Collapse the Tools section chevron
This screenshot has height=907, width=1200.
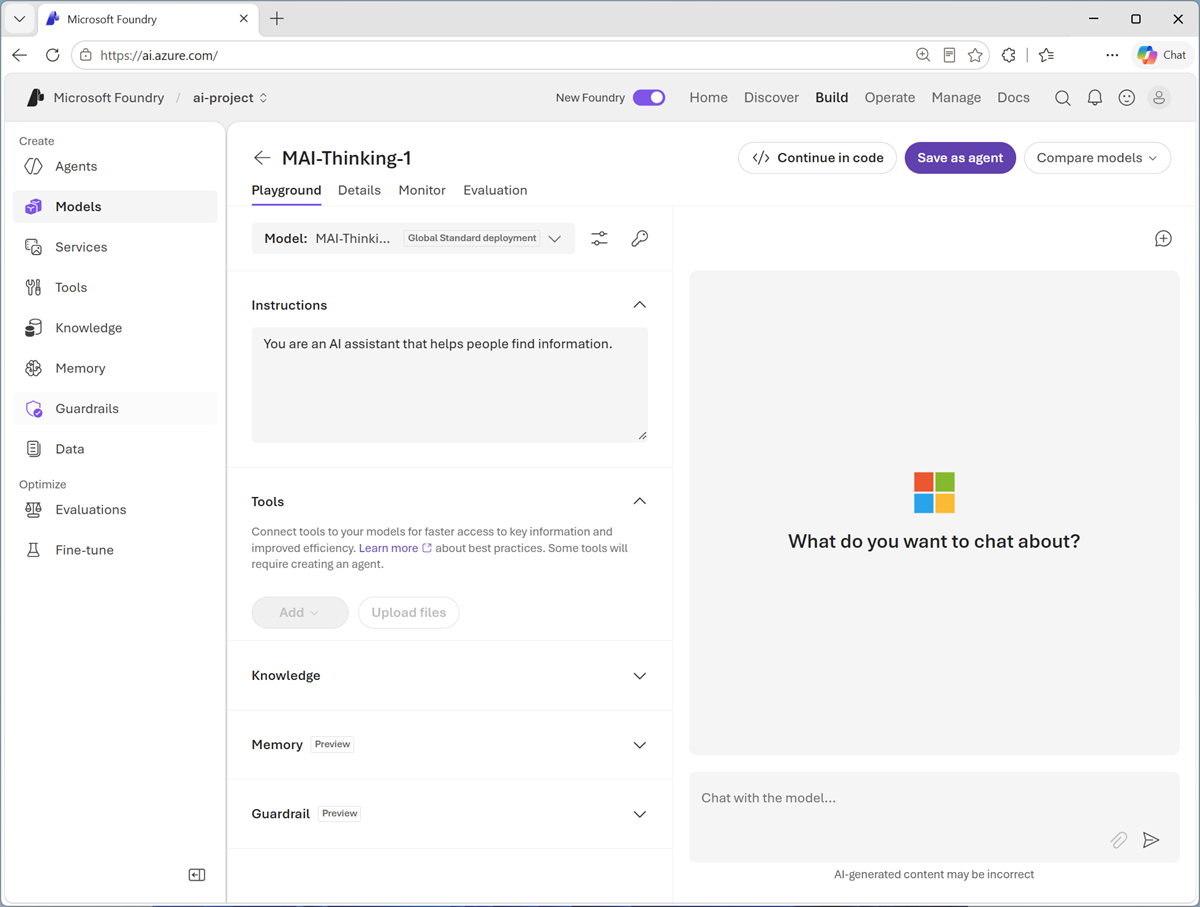(x=640, y=501)
